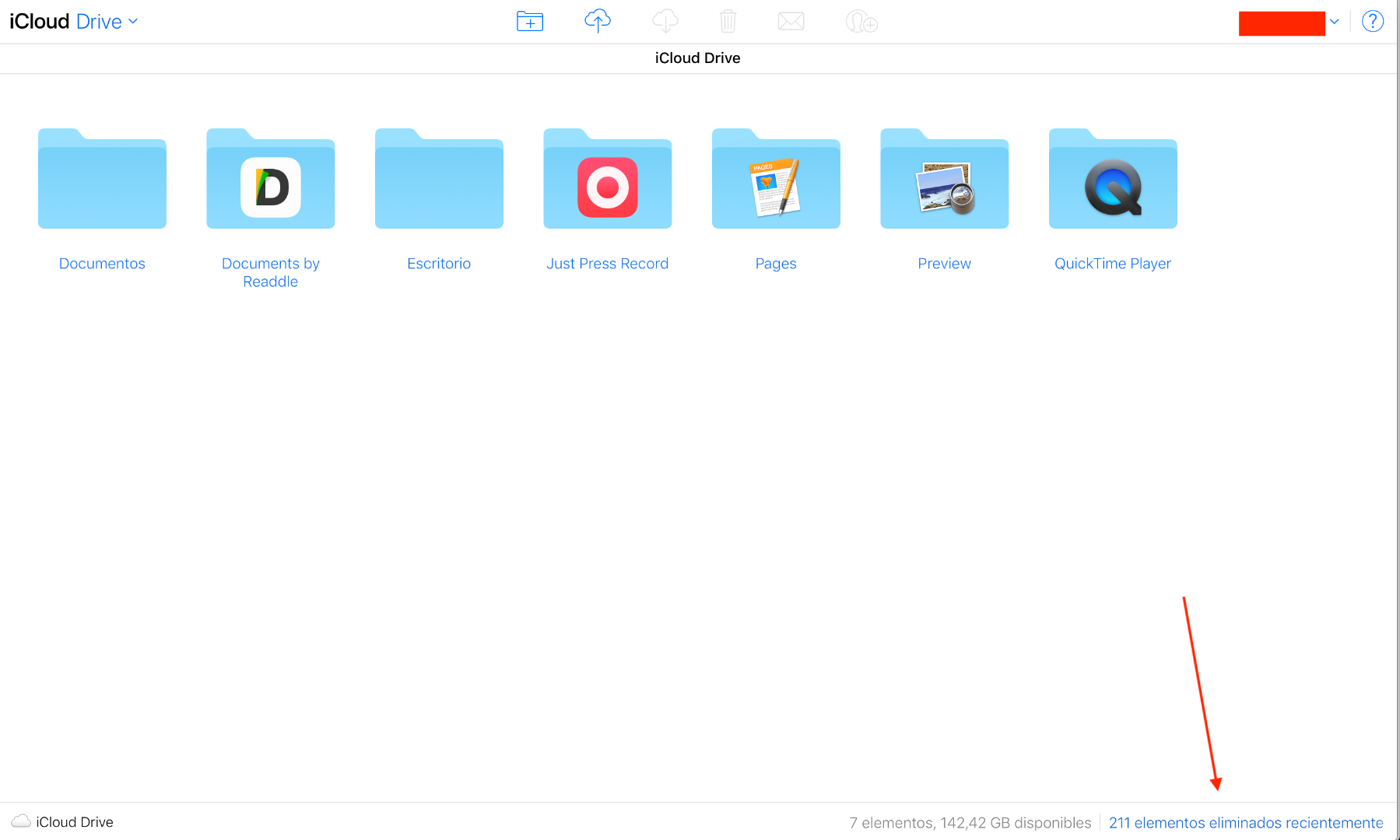Select the Documents by Readdle folder

click(270, 180)
